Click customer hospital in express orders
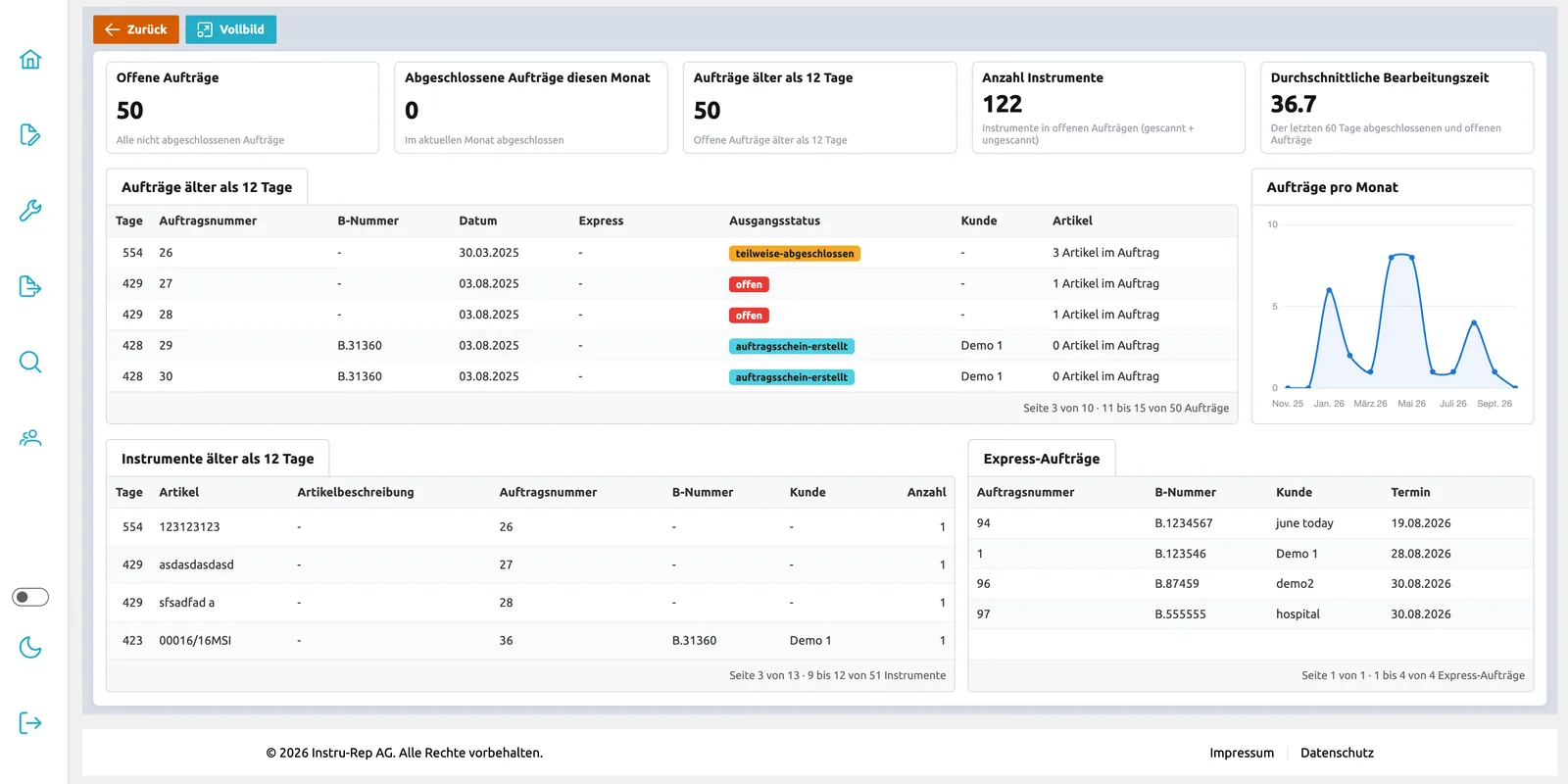The height and width of the screenshot is (784, 1568). (1298, 614)
